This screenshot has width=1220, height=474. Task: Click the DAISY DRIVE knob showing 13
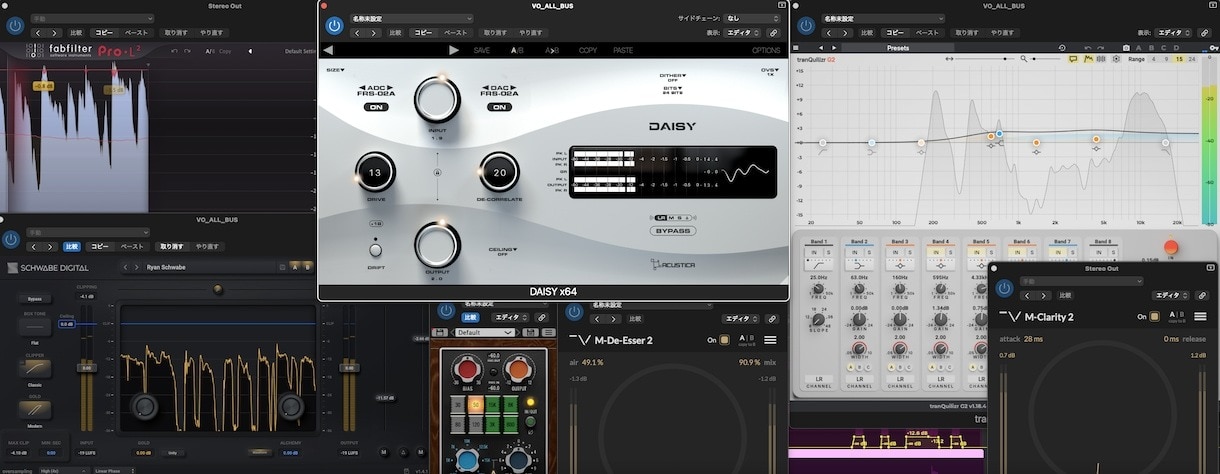click(375, 173)
